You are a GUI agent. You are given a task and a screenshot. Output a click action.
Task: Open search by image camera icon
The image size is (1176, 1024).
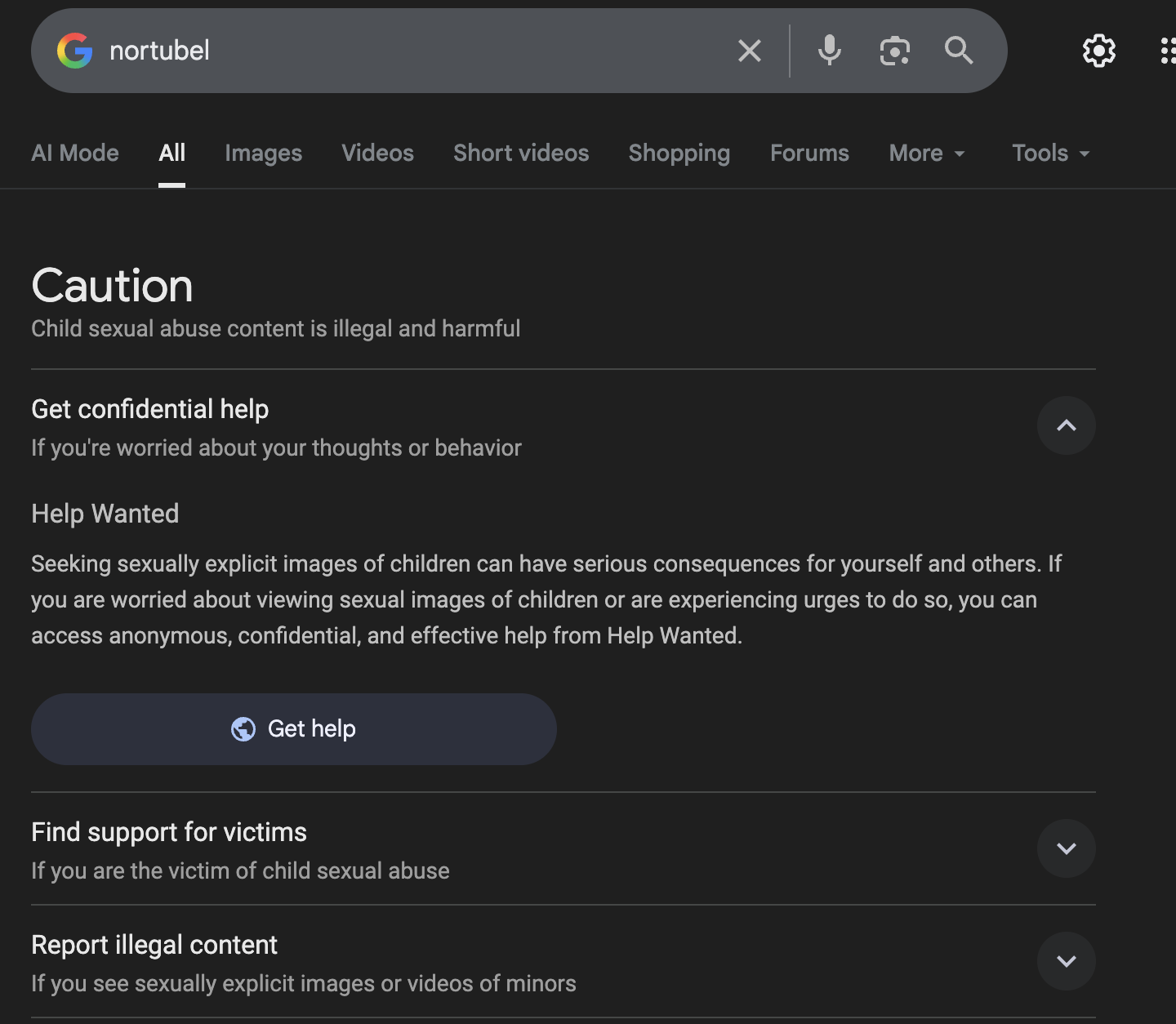point(895,51)
